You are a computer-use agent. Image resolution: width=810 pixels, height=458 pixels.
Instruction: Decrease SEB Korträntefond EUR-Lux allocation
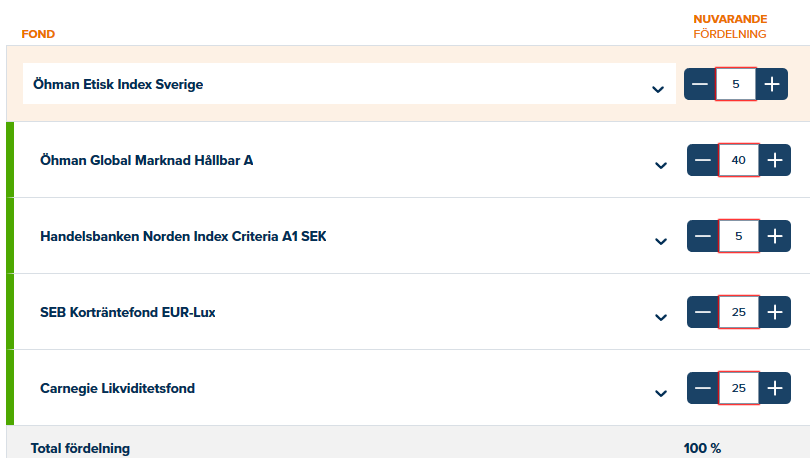tap(703, 312)
